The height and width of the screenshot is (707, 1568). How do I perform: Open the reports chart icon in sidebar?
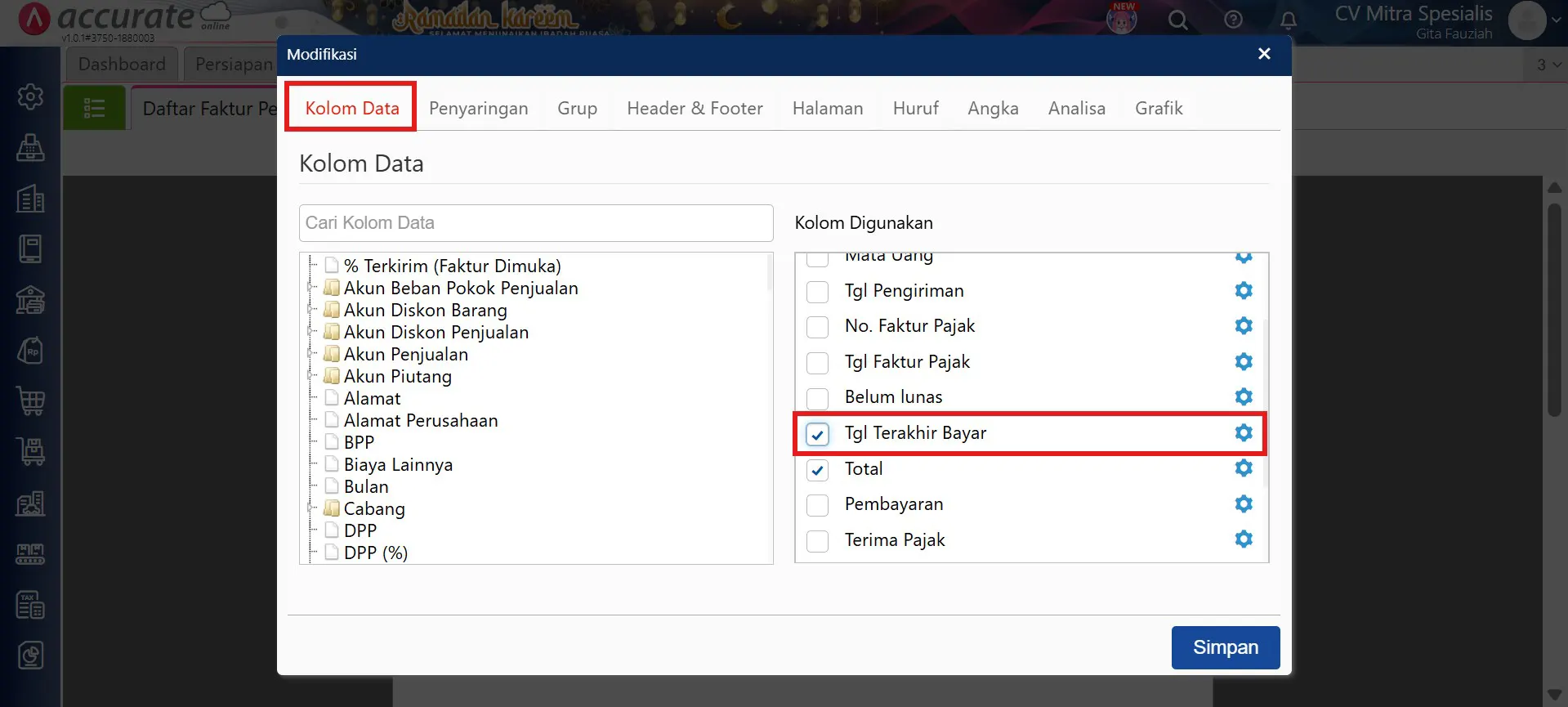30,656
